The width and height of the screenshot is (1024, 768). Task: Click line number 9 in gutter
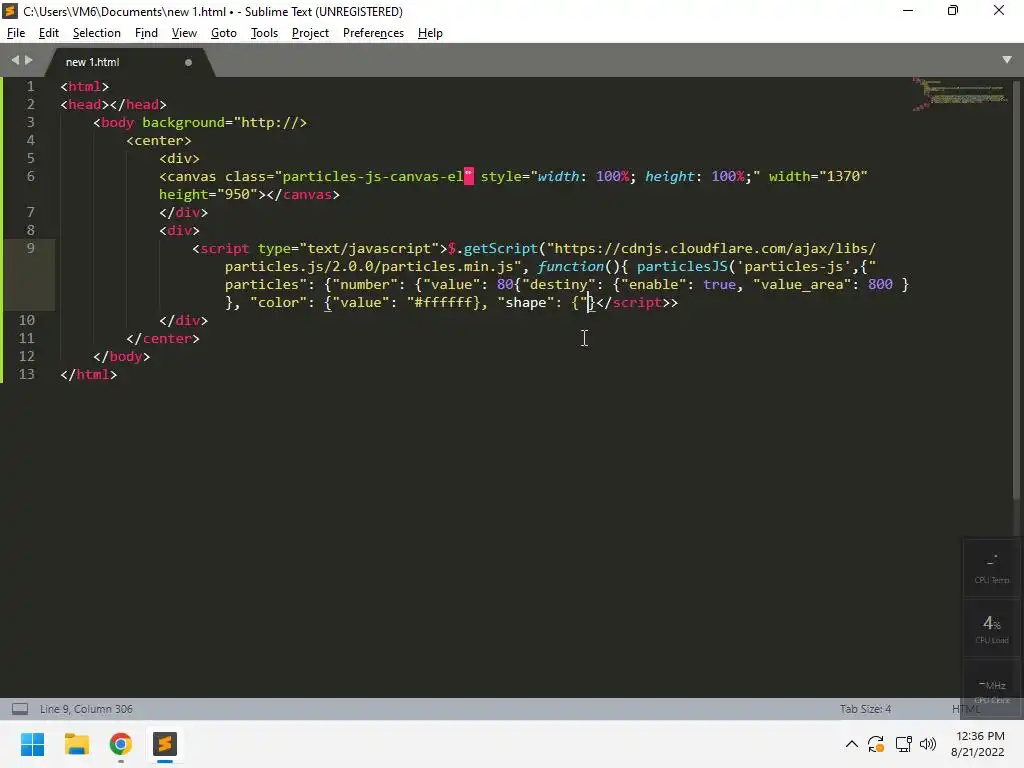coord(30,248)
